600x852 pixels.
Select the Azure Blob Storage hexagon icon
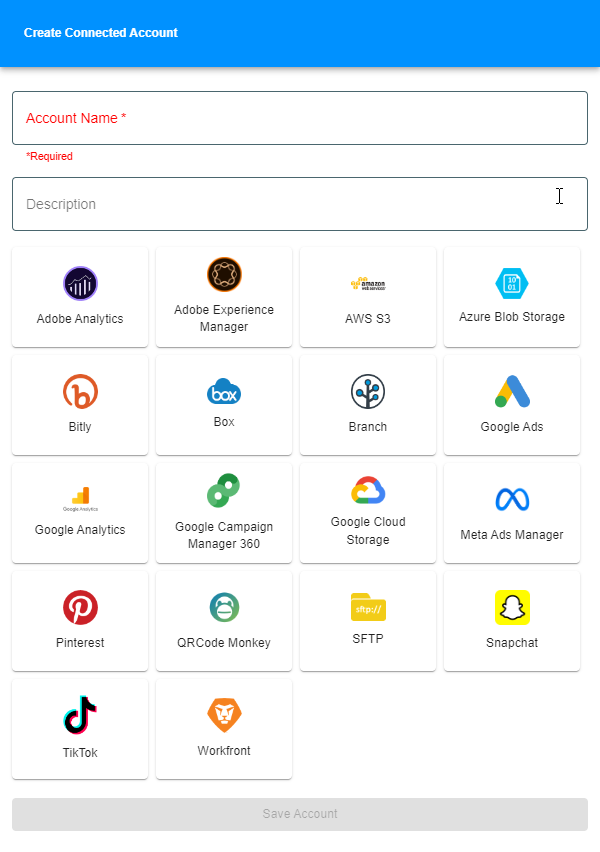(512, 283)
